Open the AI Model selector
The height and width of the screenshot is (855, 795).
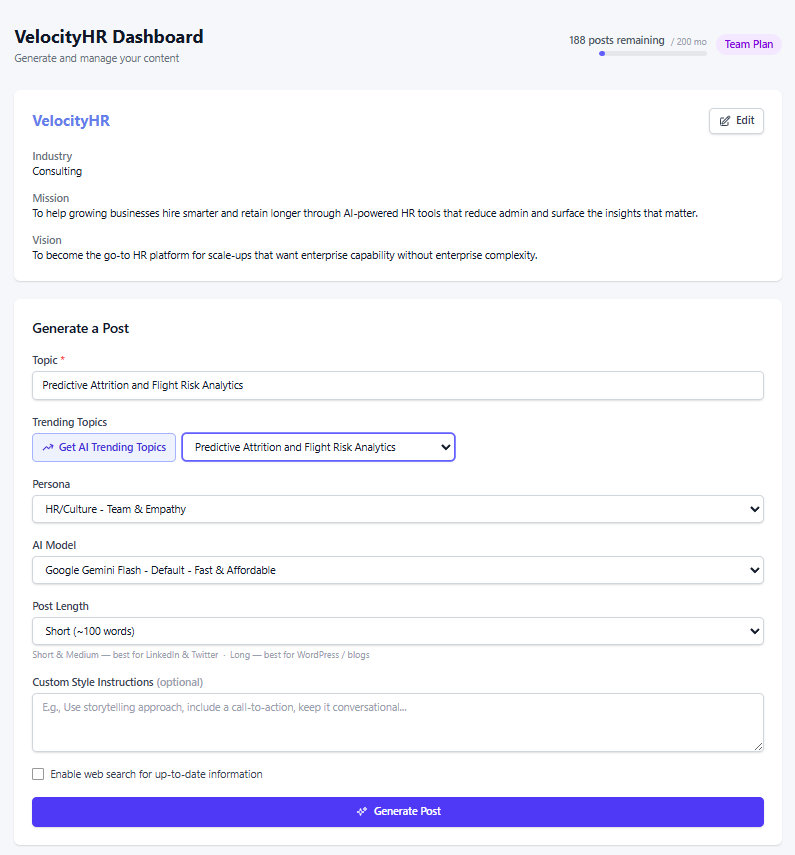click(397, 570)
